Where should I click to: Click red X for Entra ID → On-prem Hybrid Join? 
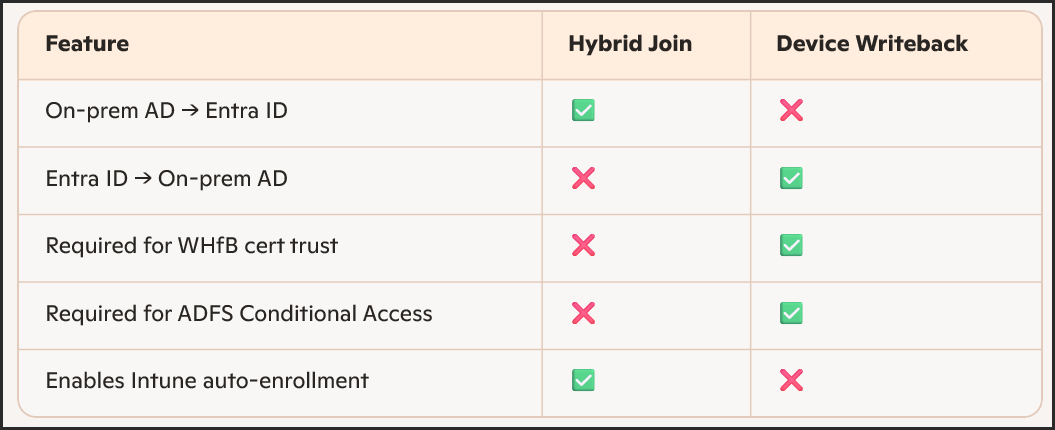tap(583, 178)
